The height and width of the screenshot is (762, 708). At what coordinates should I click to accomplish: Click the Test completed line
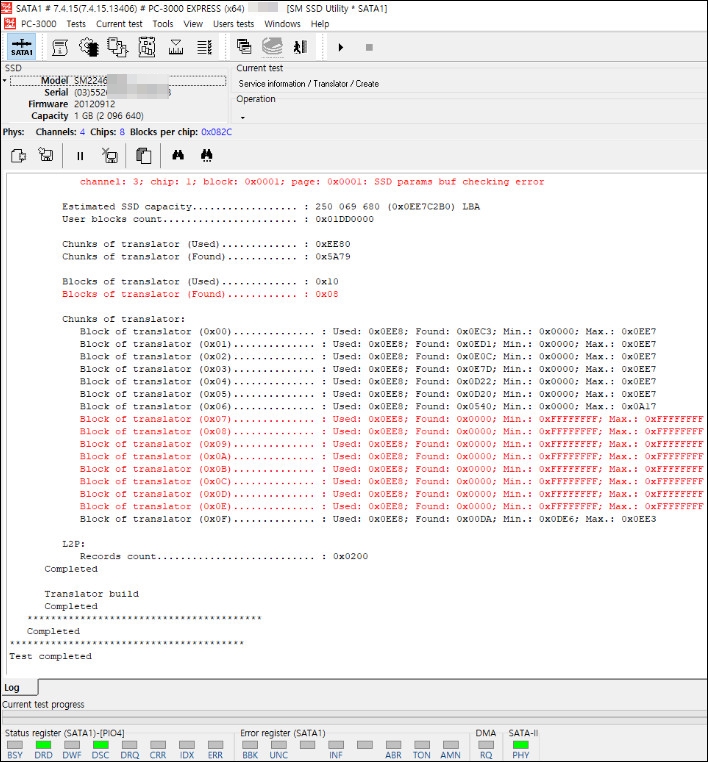50,656
